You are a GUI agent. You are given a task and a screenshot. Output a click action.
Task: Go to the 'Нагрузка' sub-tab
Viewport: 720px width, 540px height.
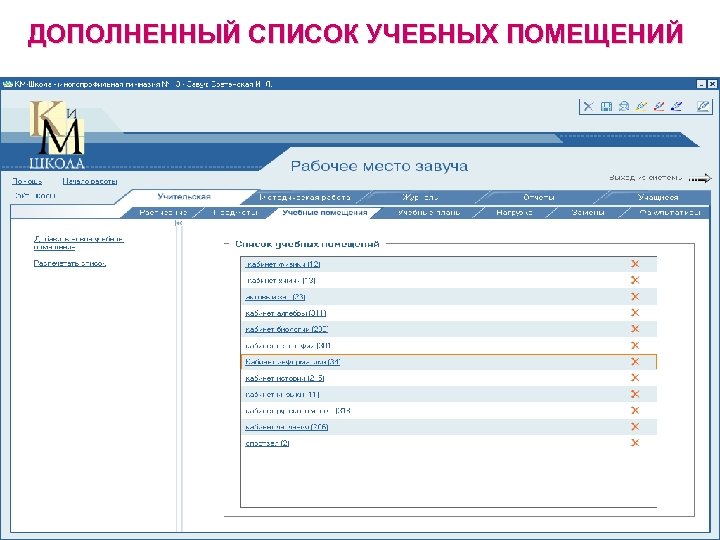[514, 213]
